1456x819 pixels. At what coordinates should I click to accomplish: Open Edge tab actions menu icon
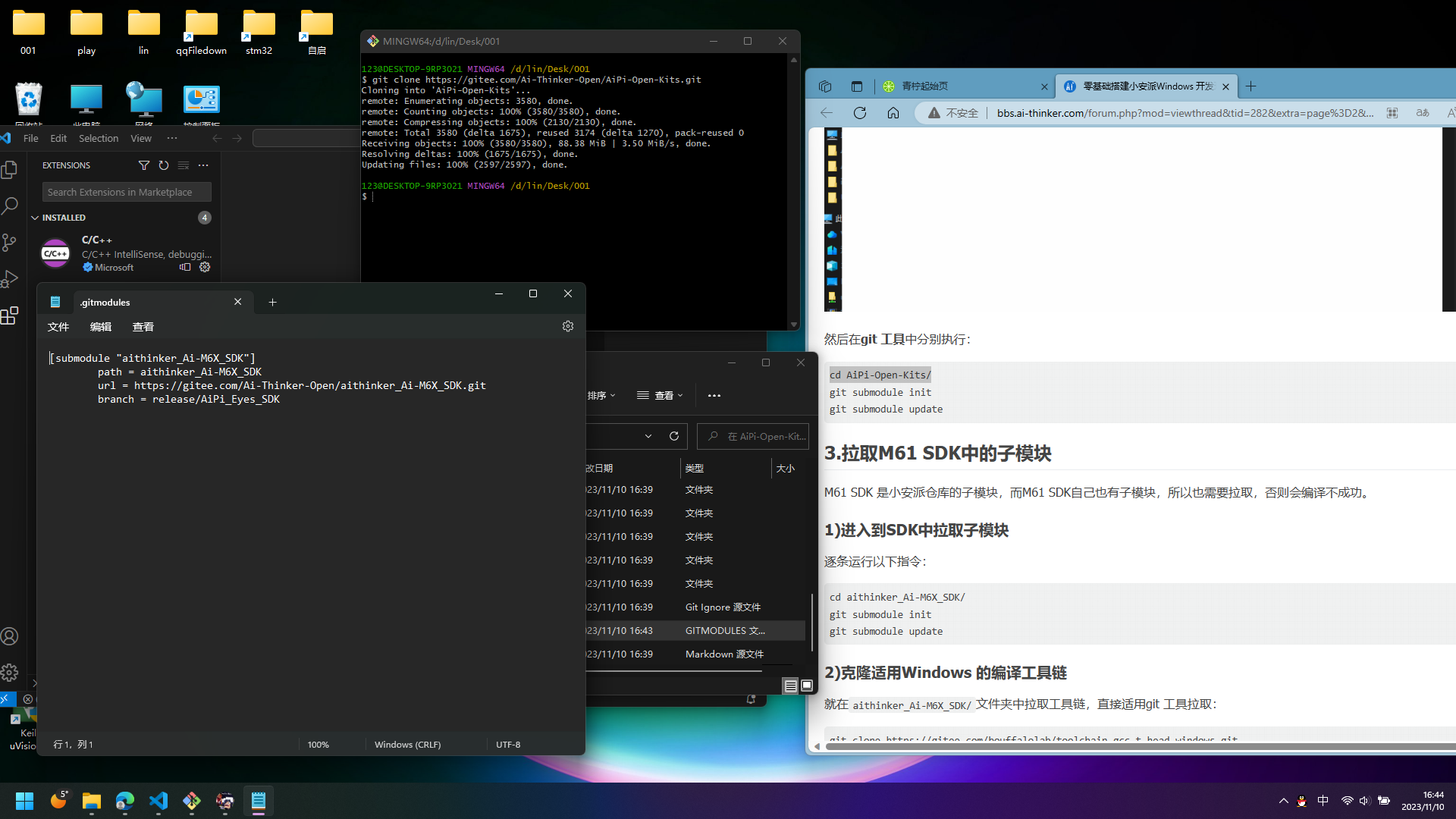(857, 86)
